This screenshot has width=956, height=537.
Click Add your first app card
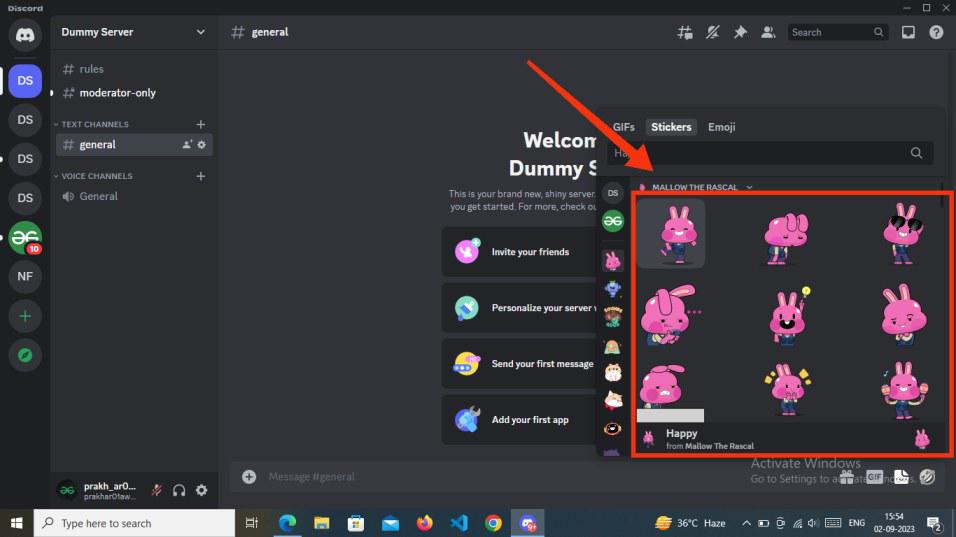(519, 419)
